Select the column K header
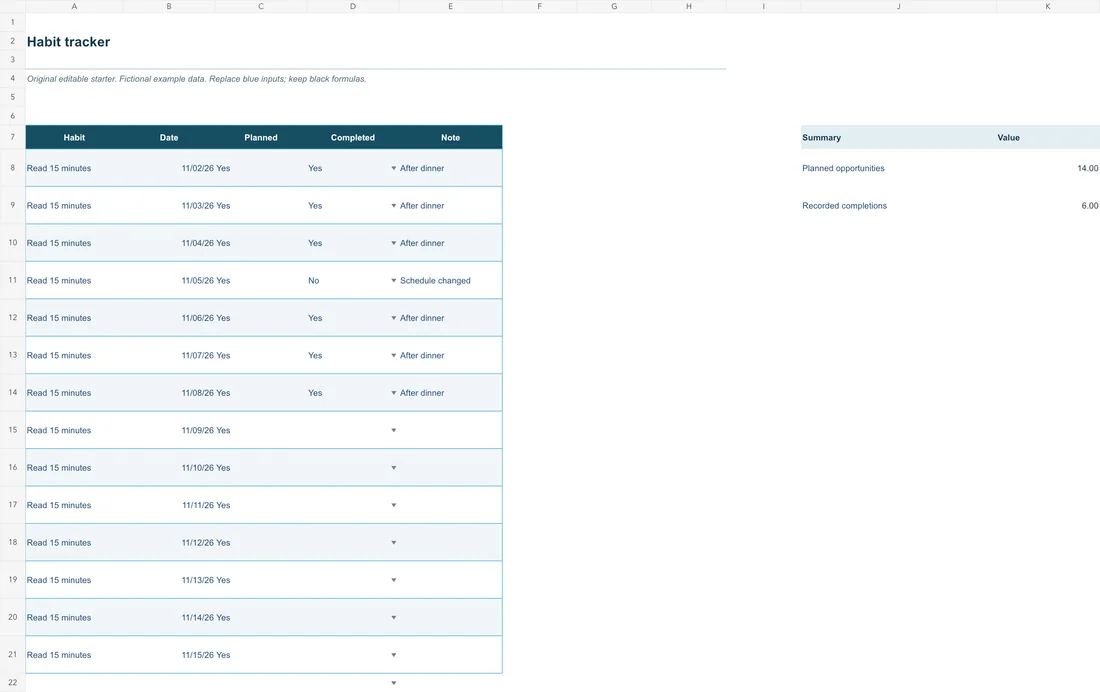Screen dimensions: 1100x692 click(1048, 6)
